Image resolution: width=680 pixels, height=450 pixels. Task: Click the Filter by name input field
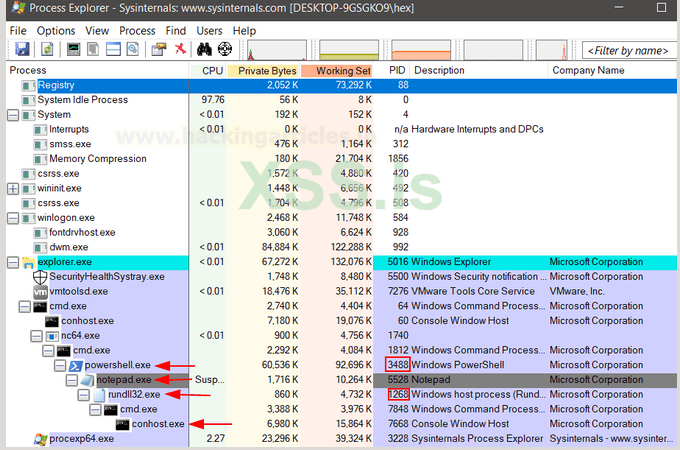click(627, 50)
